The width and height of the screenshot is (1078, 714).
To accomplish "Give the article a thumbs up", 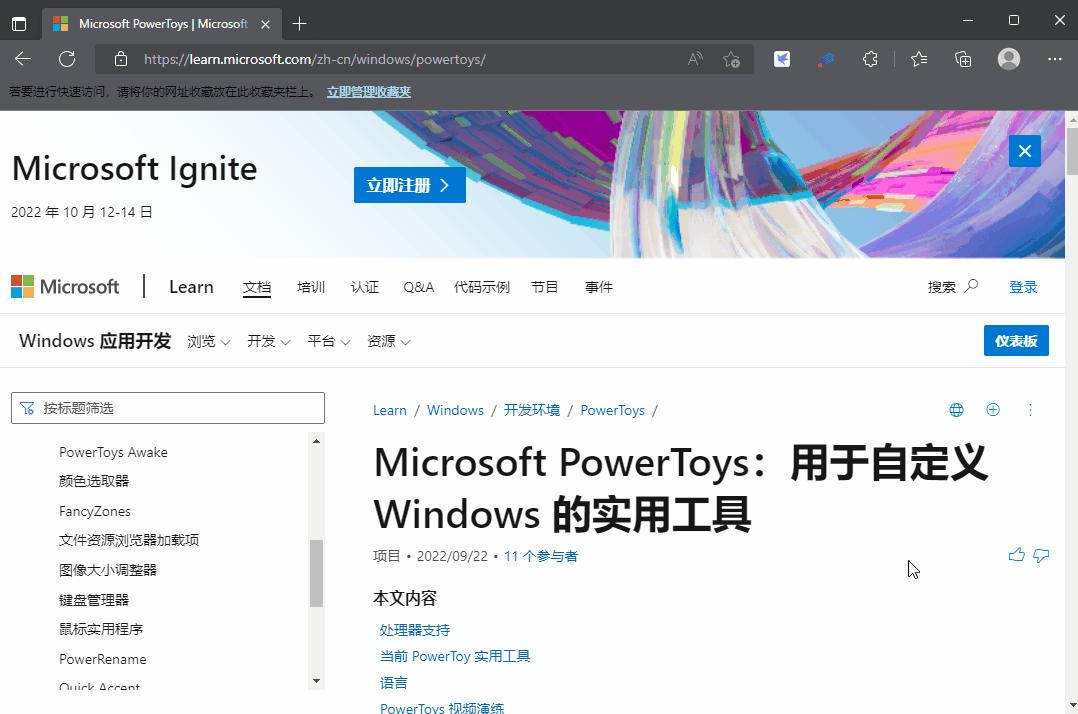I will 1016,555.
